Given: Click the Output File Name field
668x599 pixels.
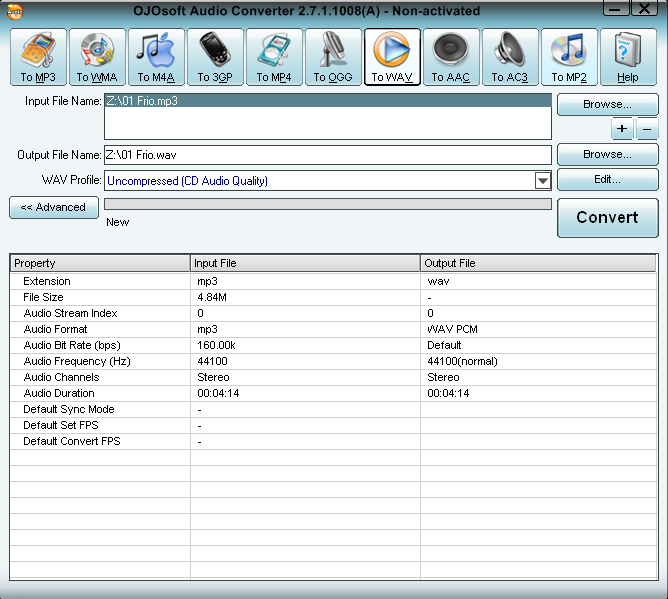Looking at the screenshot, I should coord(328,155).
